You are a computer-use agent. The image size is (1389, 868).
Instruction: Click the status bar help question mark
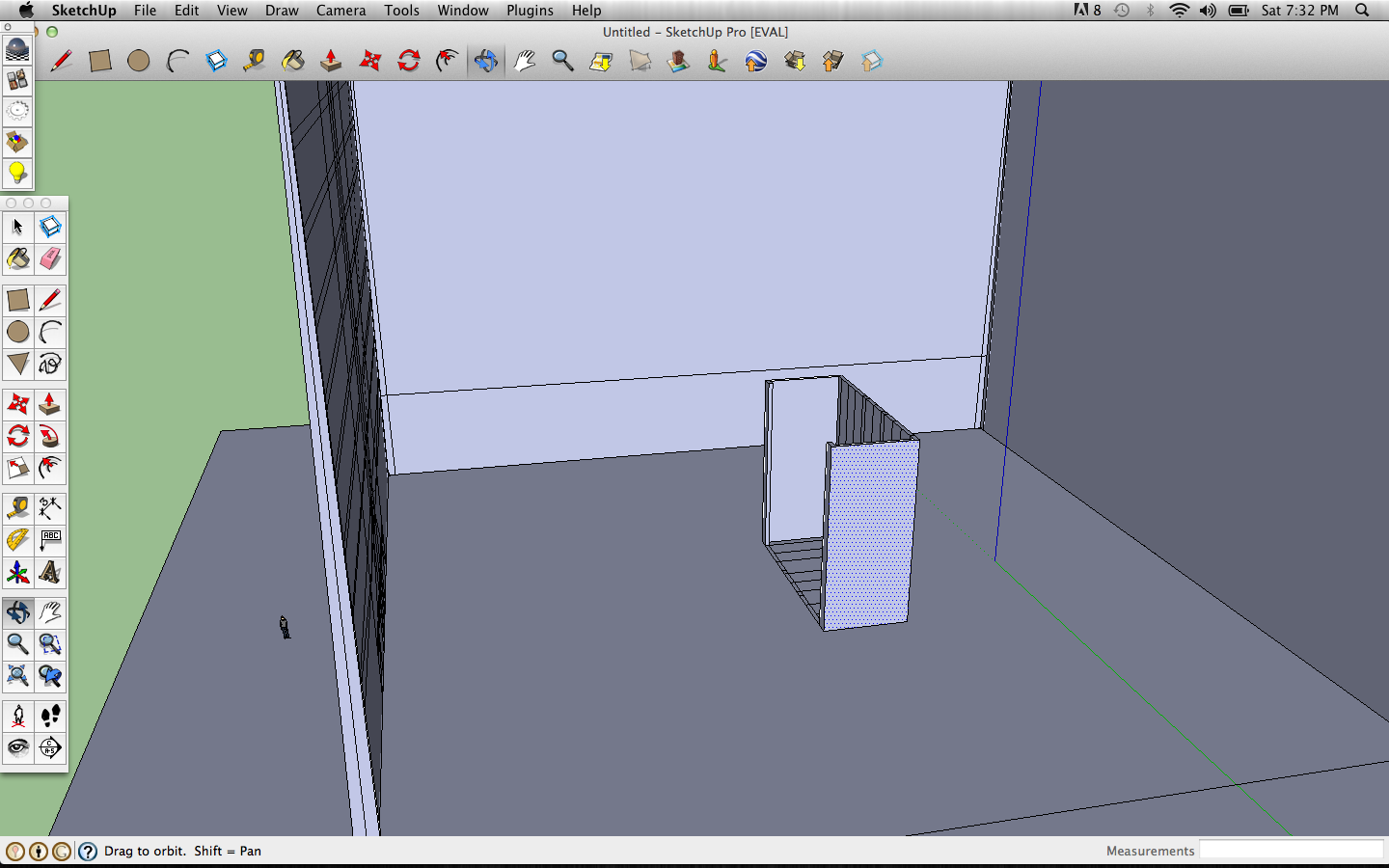pos(88,852)
